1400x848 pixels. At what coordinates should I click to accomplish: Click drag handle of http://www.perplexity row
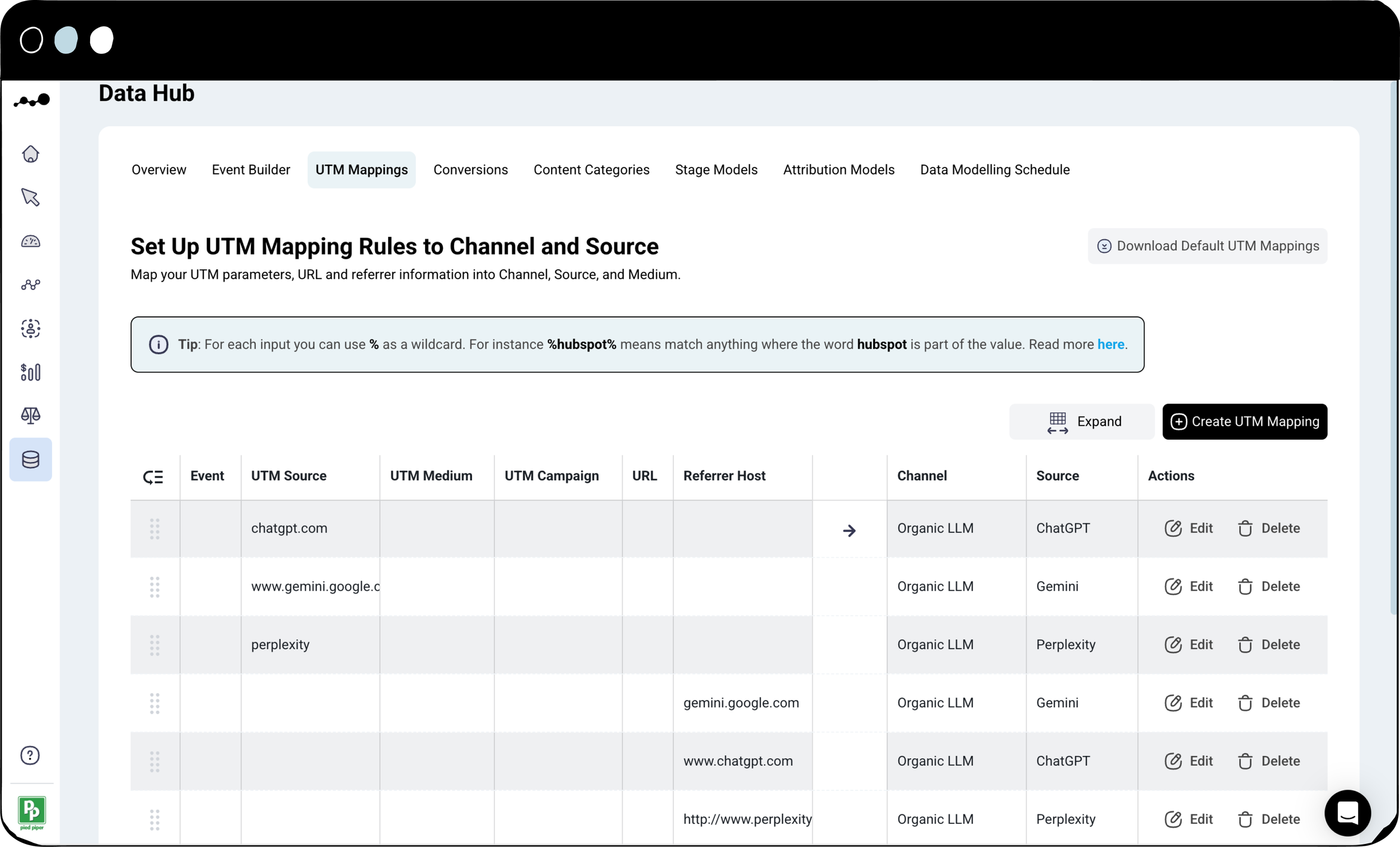155,821
